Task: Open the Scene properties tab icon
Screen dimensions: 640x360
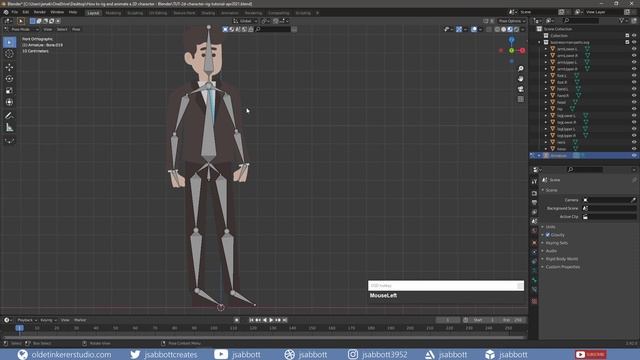Action: [x=534, y=221]
